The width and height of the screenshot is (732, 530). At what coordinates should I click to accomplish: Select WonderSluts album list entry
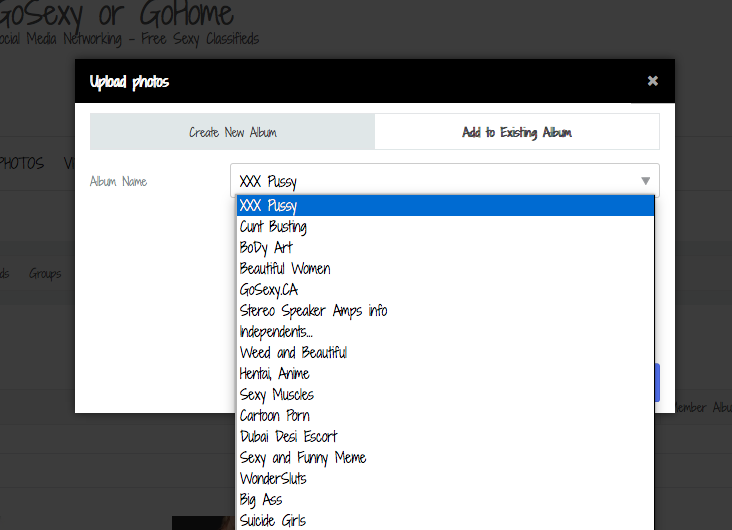click(x=445, y=479)
